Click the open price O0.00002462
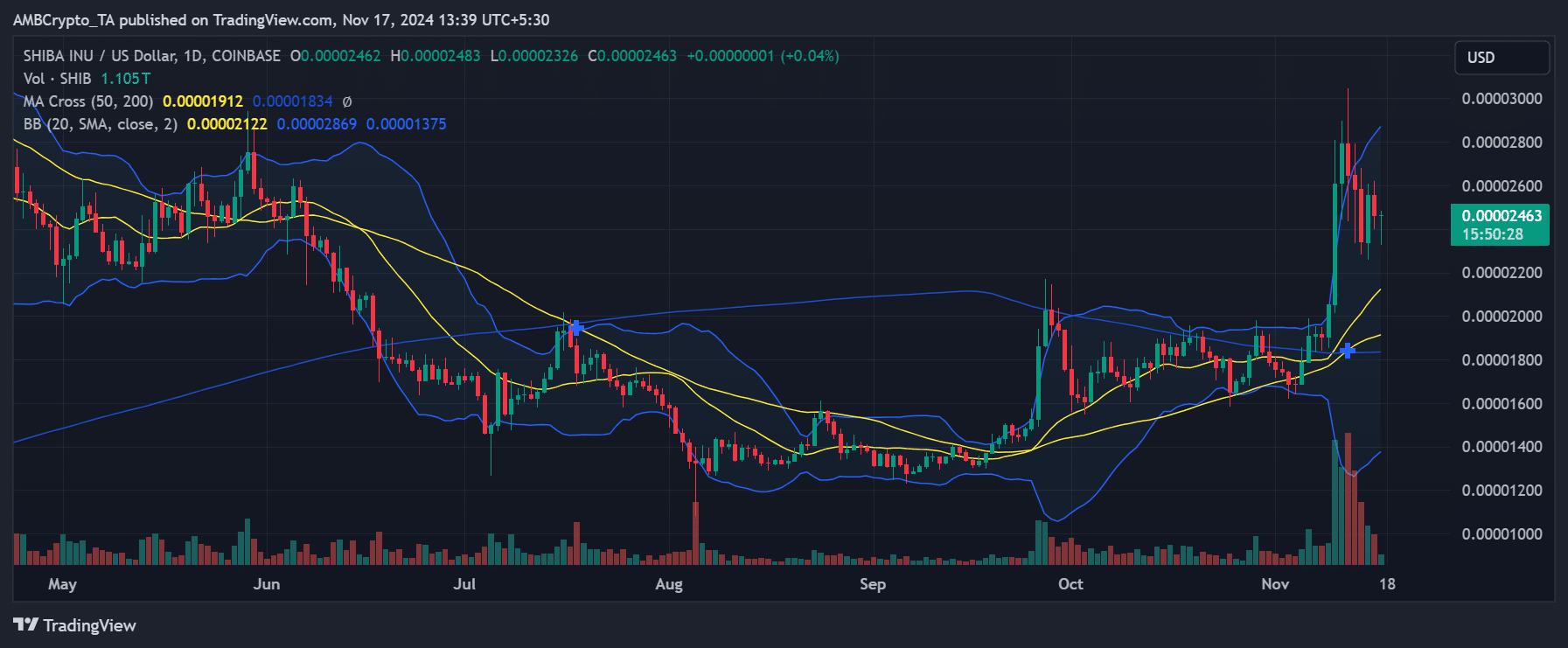 tap(335, 56)
